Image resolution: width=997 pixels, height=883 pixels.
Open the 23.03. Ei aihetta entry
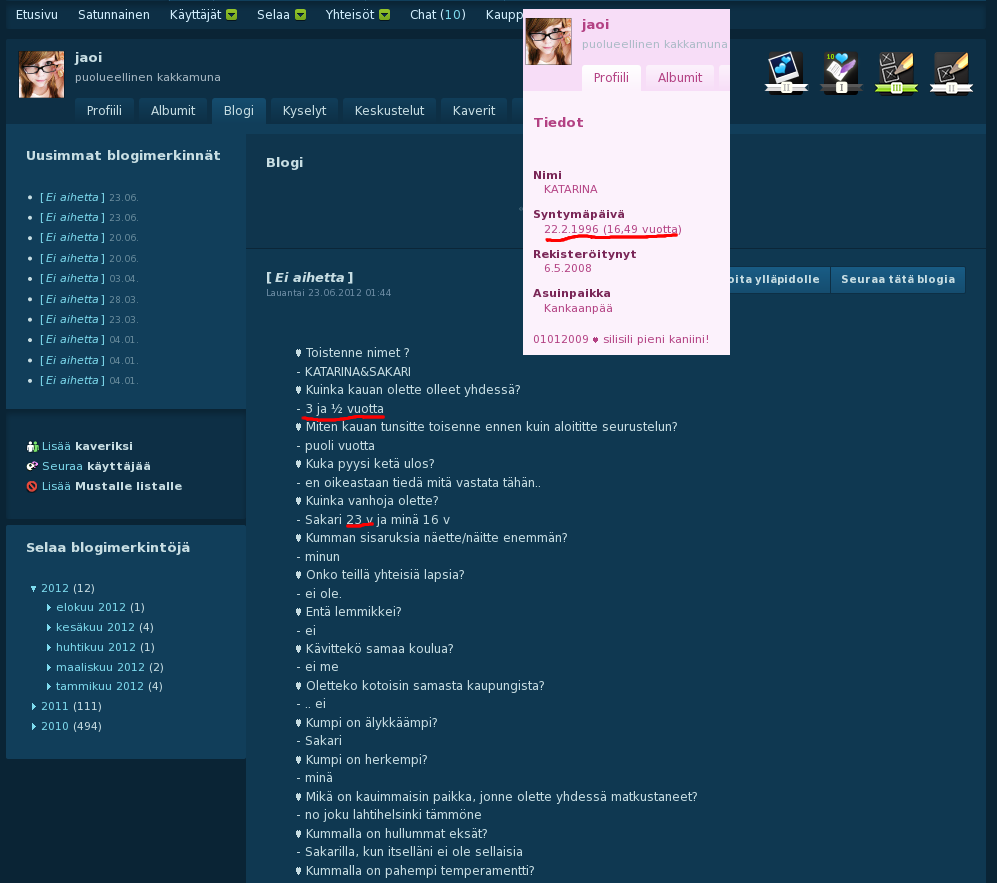(72, 319)
